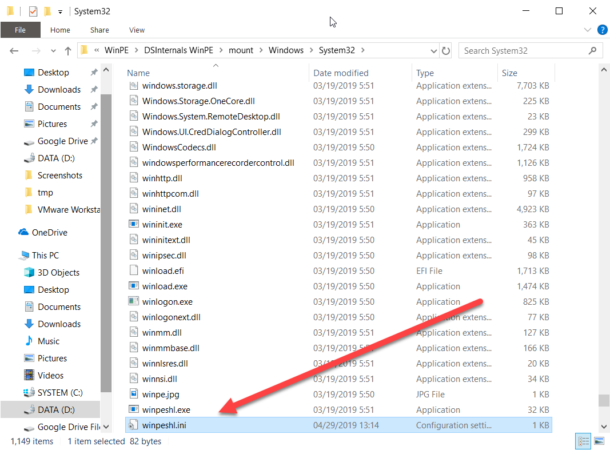Image resolution: width=610 pixels, height=450 pixels.
Task: Select pinned Documents in Quick access
Action: tap(59, 107)
